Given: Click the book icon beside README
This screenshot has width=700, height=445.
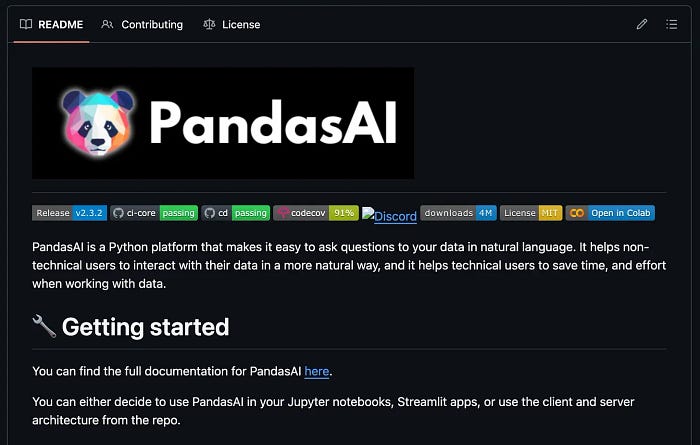Looking at the screenshot, I should [26, 24].
